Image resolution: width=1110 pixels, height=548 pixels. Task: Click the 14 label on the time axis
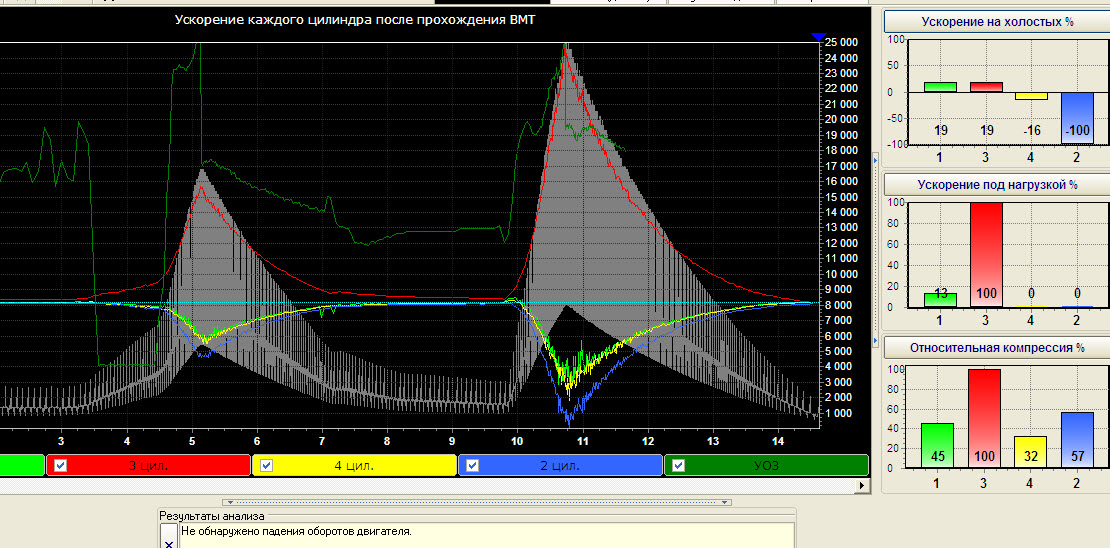(778, 441)
